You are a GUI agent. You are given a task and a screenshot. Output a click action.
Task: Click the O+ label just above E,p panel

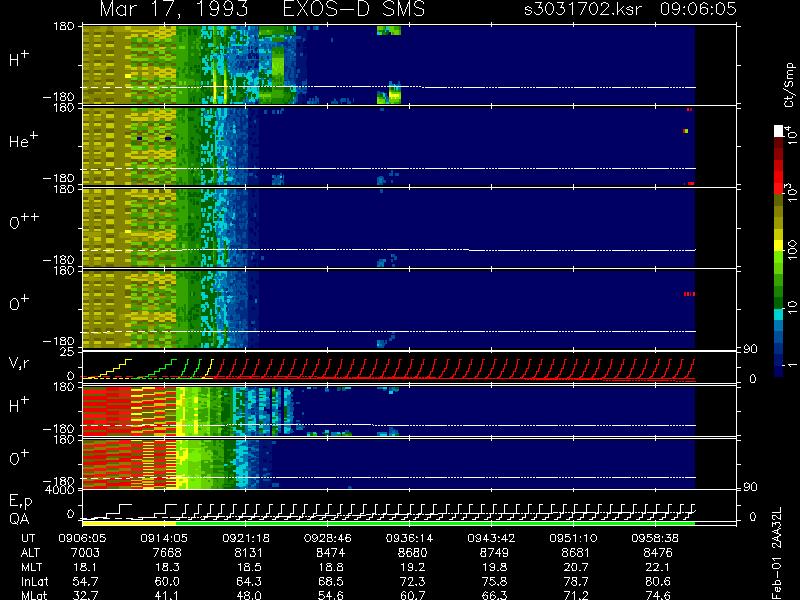tap(19, 457)
